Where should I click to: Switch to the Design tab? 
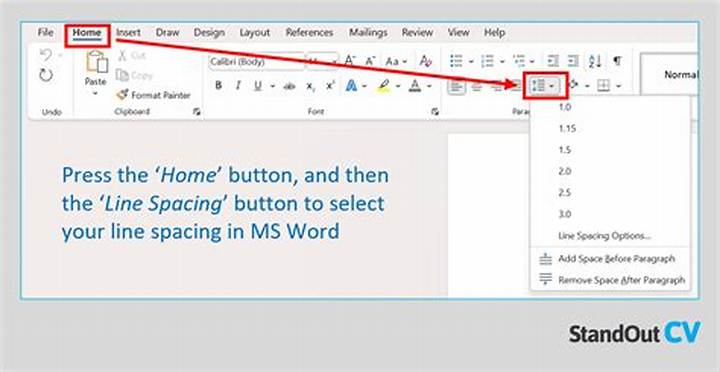click(x=209, y=33)
